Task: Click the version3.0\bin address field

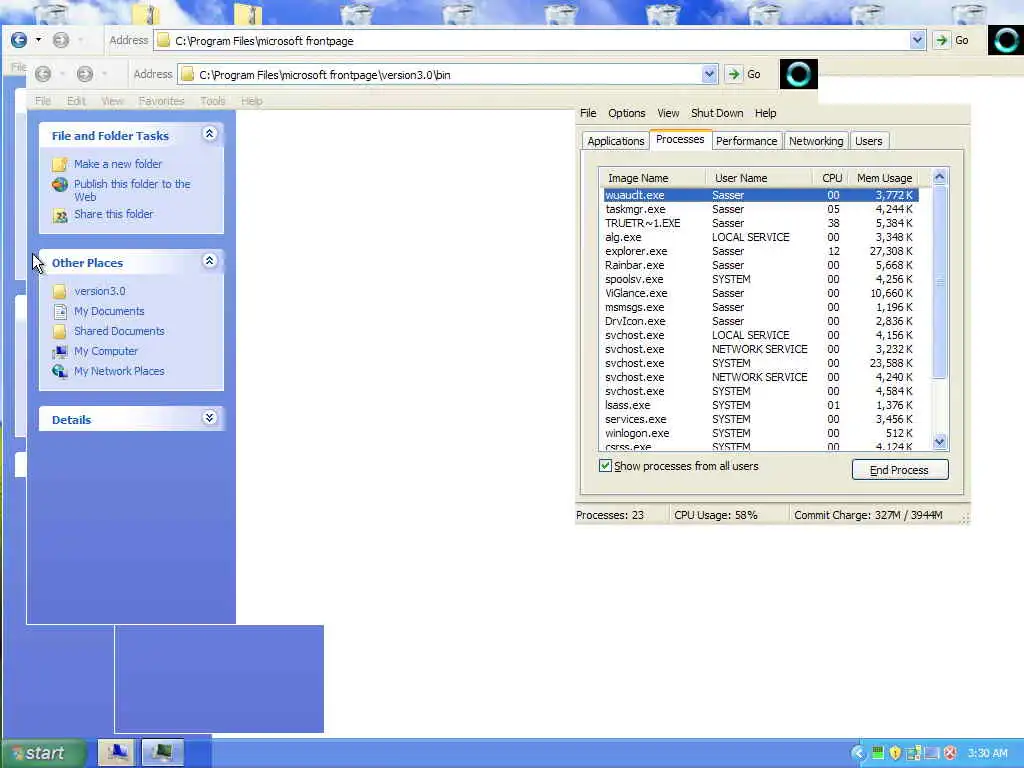Action: [x=448, y=74]
